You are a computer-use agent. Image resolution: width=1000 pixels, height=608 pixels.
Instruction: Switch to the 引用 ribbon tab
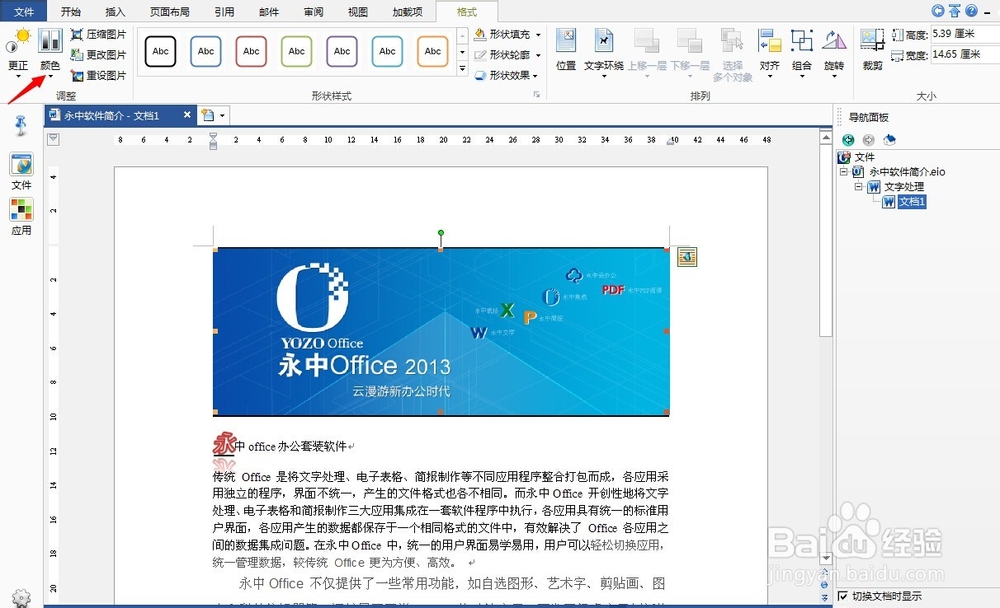(224, 11)
